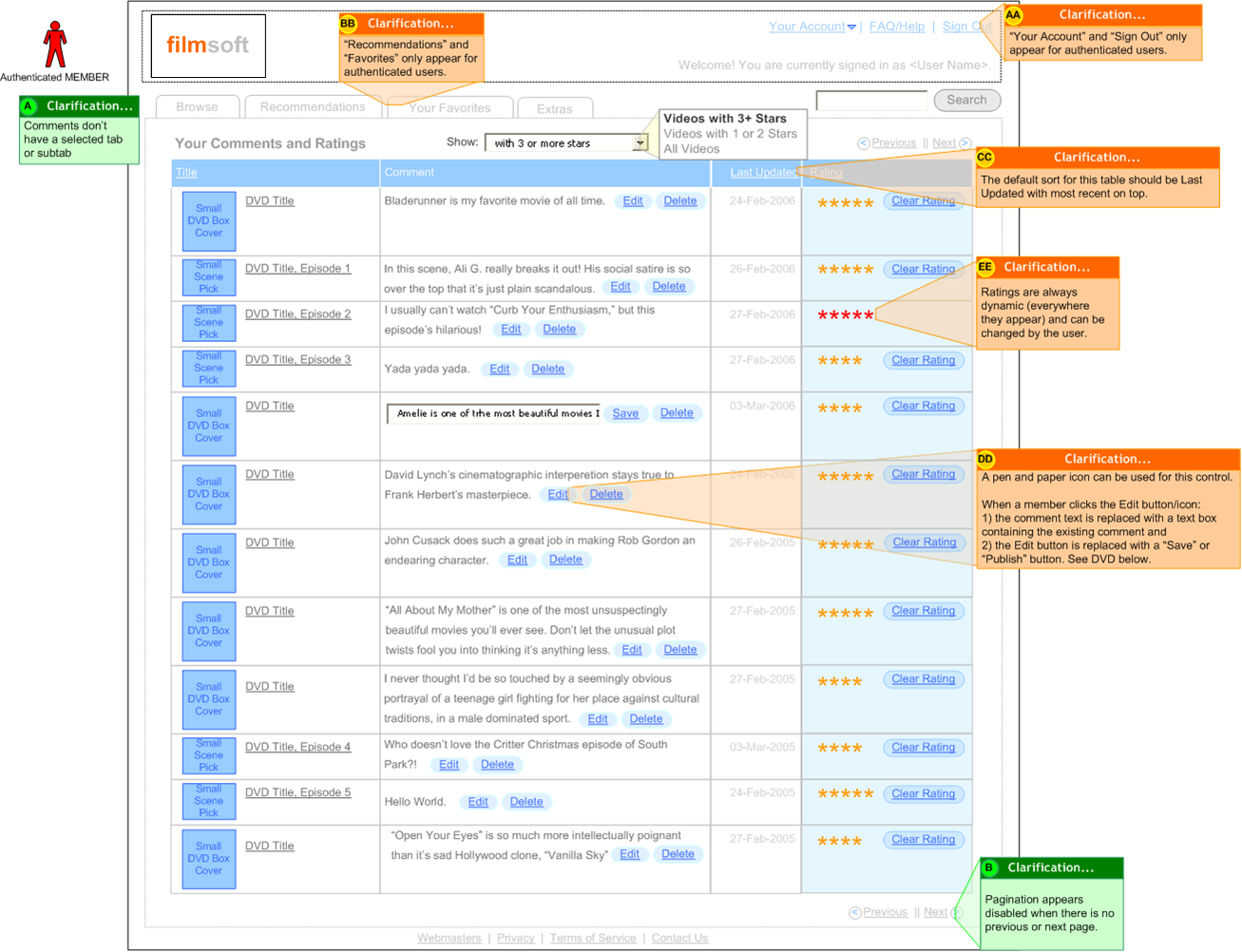Sort table by Last Updated column header
The image size is (1242, 952).
763,173
